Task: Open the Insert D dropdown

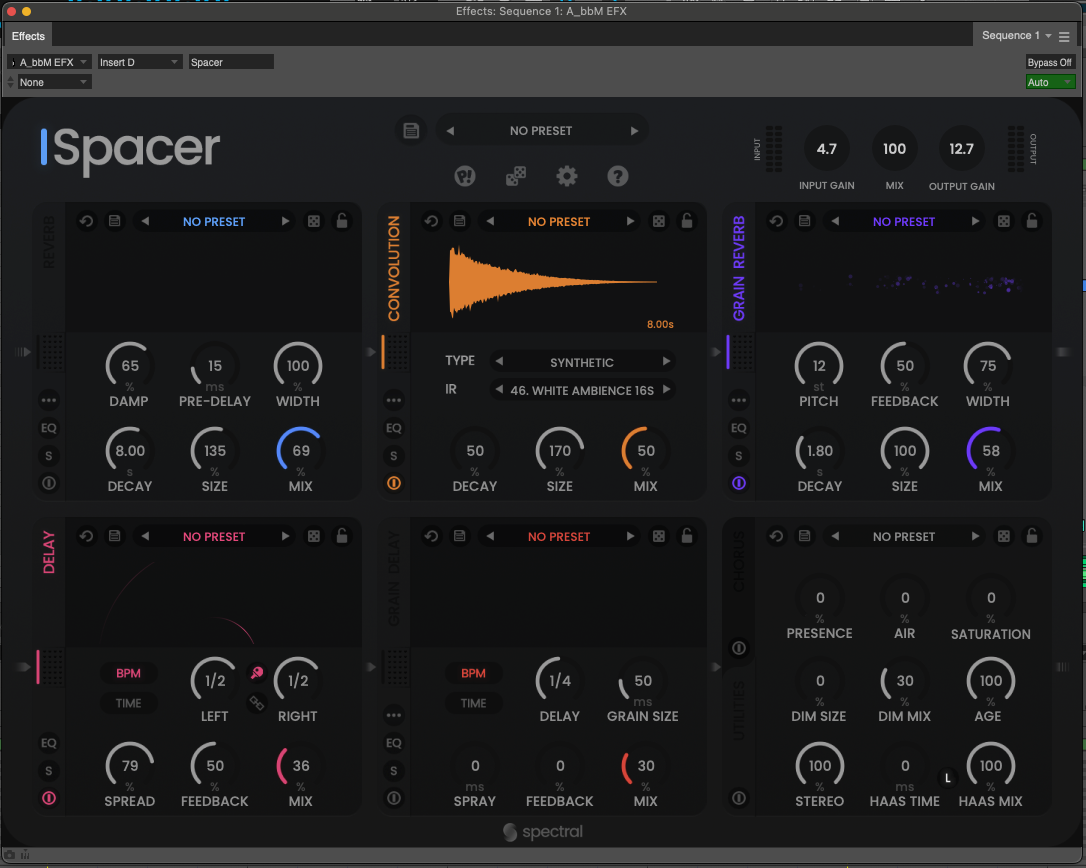Action: tap(140, 62)
